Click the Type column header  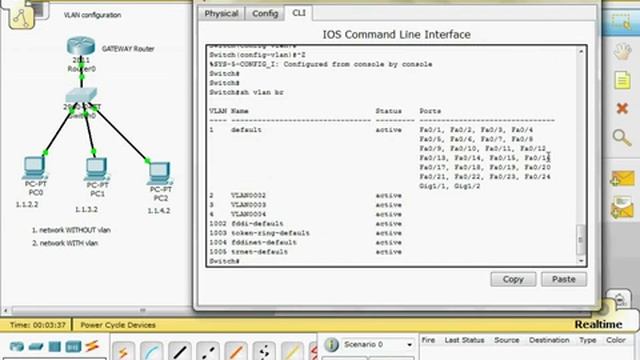pyautogui.click(x=588, y=340)
